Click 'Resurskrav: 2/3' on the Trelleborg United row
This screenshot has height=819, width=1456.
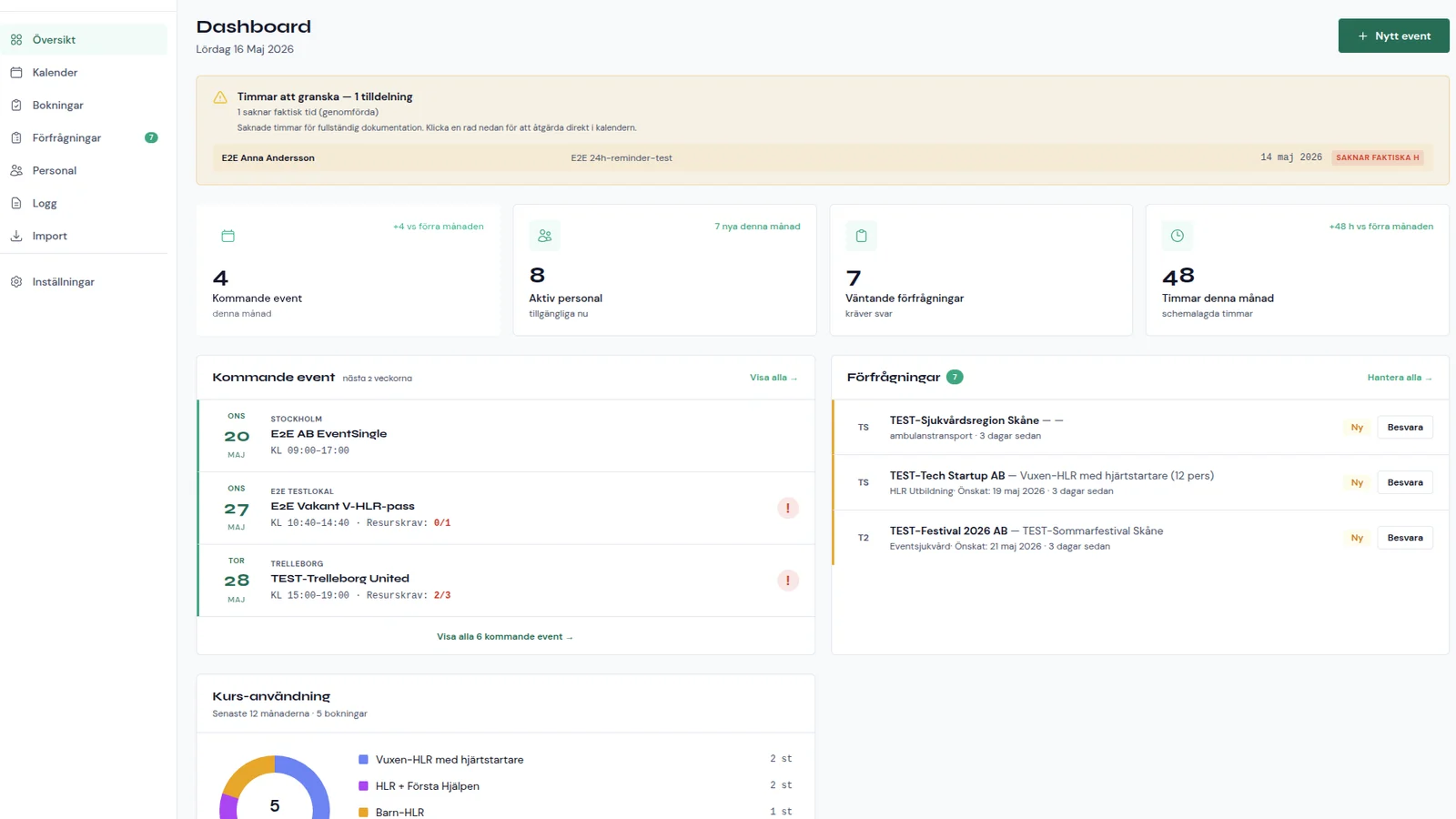(x=409, y=596)
